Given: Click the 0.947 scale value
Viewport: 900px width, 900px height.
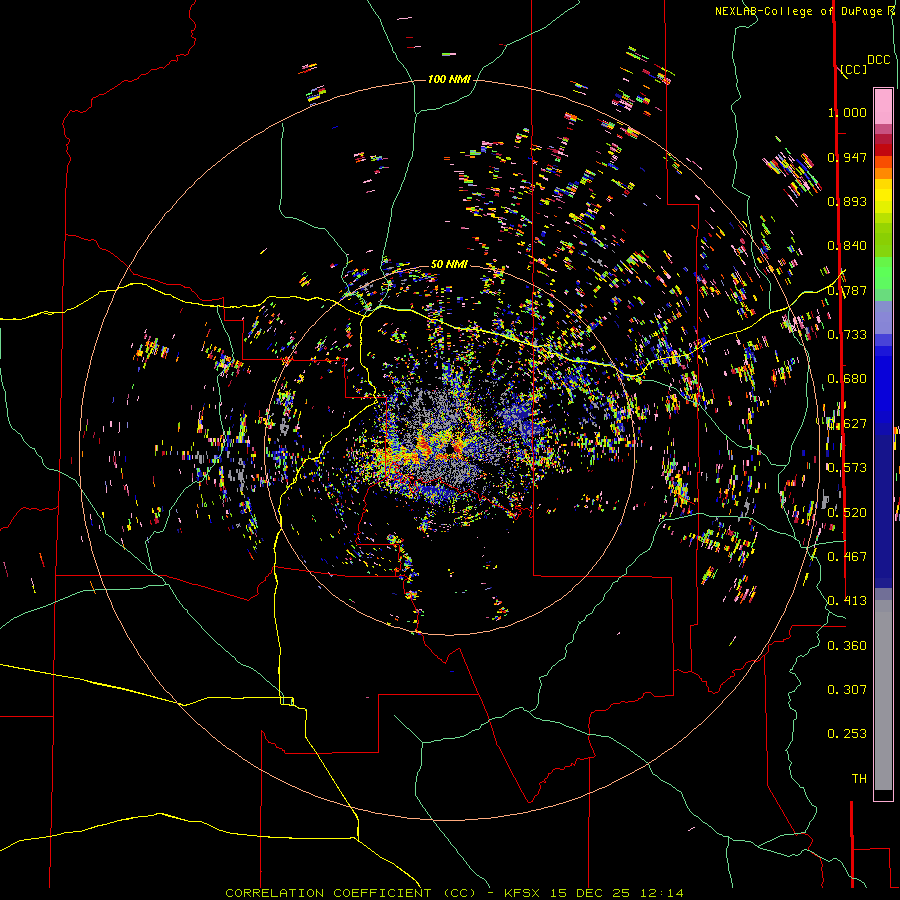Looking at the screenshot, I should coord(847,157).
